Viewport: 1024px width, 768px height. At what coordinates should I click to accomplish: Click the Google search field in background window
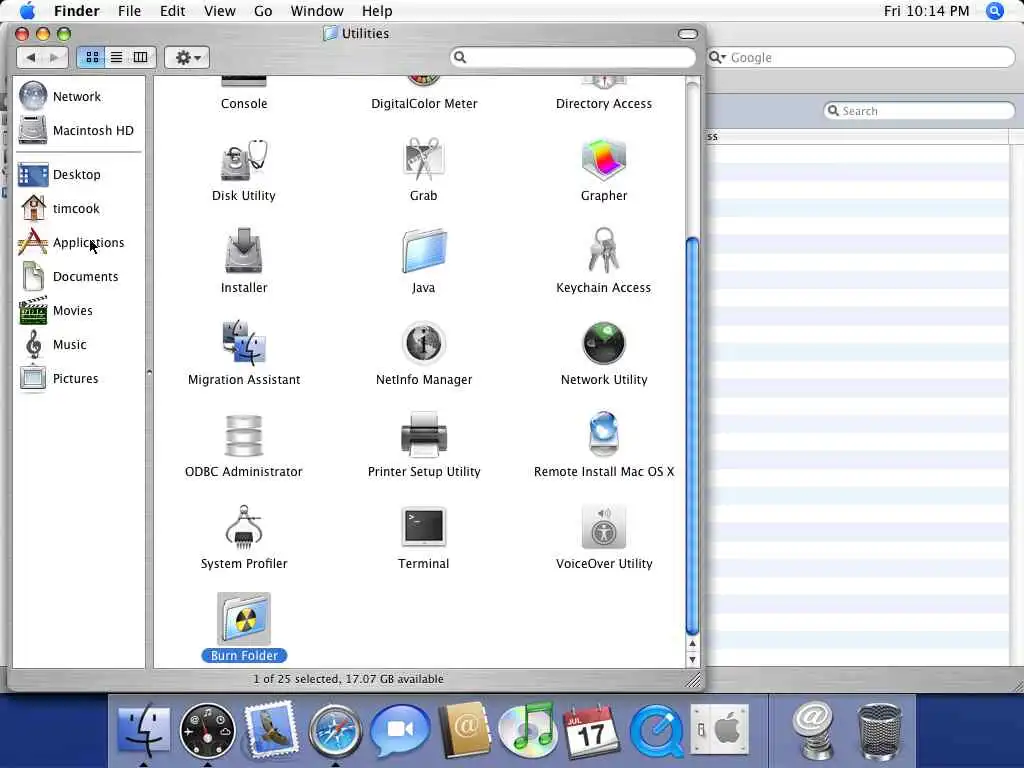pyautogui.click(x=861, y=57)
